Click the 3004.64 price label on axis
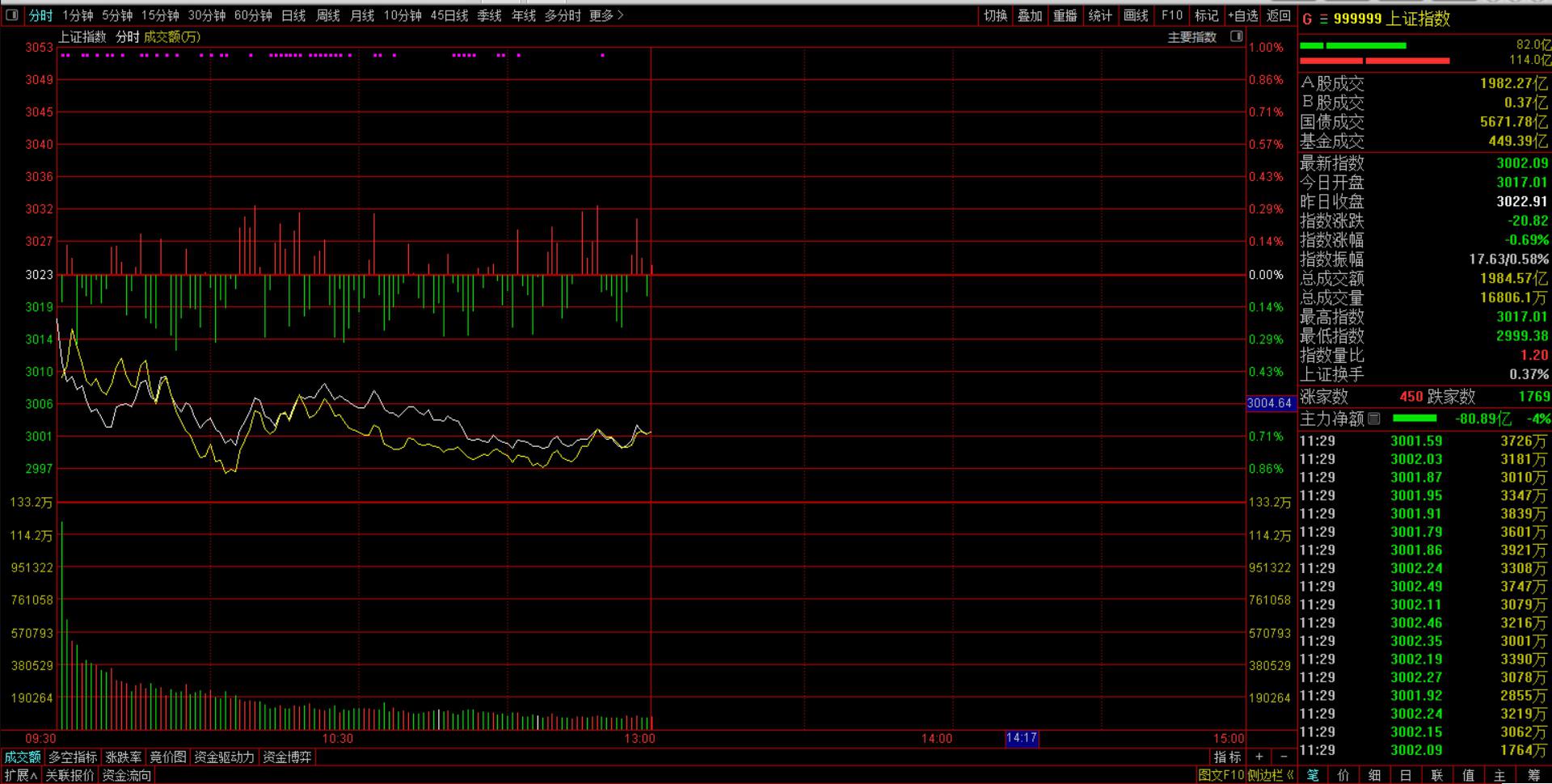This screenshot has width=1552, height=784. point(1270,403)
